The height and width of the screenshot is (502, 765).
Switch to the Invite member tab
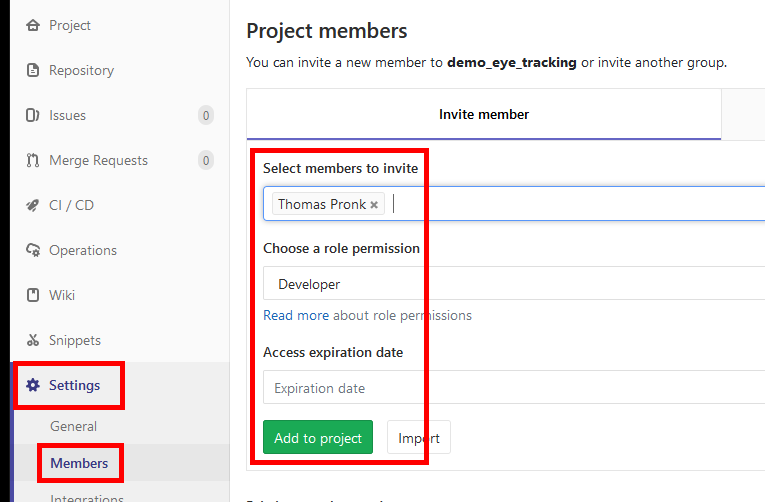(x=483, y=114)
